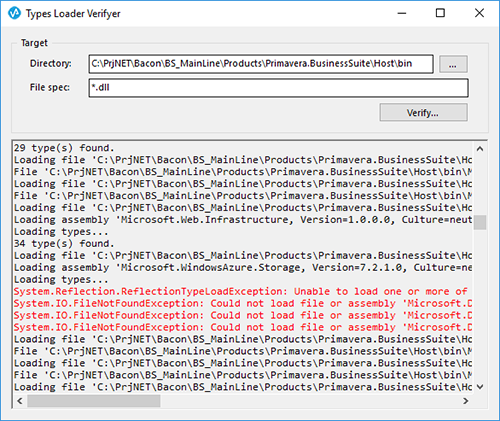The width and height of the screenshot is (500, 421).
Task: Click the horizontal scrollbar thumb
Action: tap(94, 401)
